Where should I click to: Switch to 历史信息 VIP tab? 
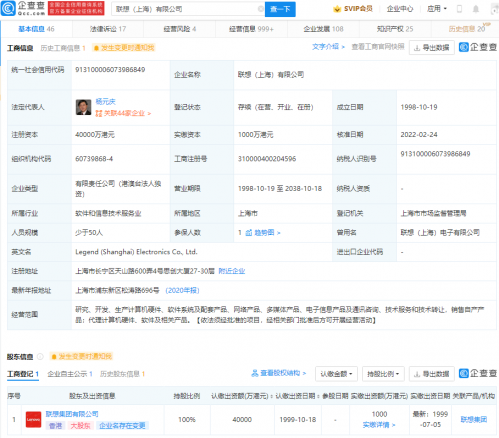[x=468, y=28]
